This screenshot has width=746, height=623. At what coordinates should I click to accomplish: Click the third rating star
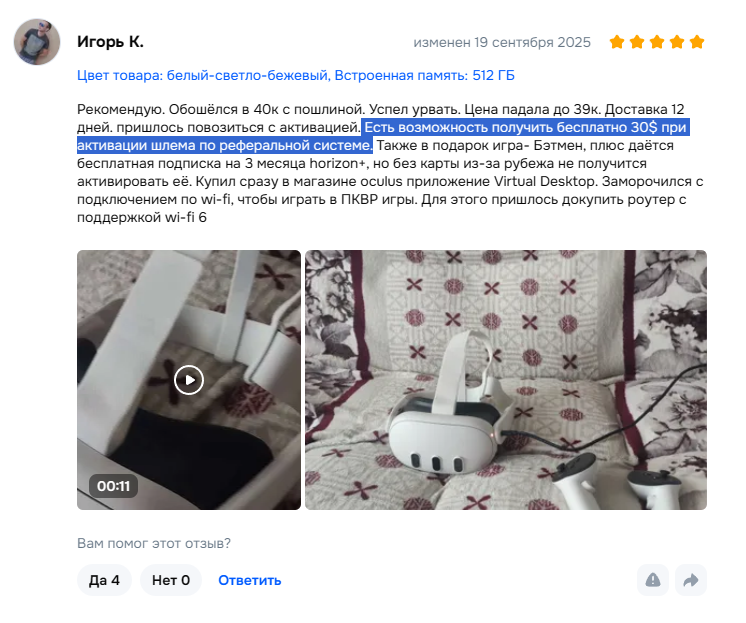coord(657,42)
